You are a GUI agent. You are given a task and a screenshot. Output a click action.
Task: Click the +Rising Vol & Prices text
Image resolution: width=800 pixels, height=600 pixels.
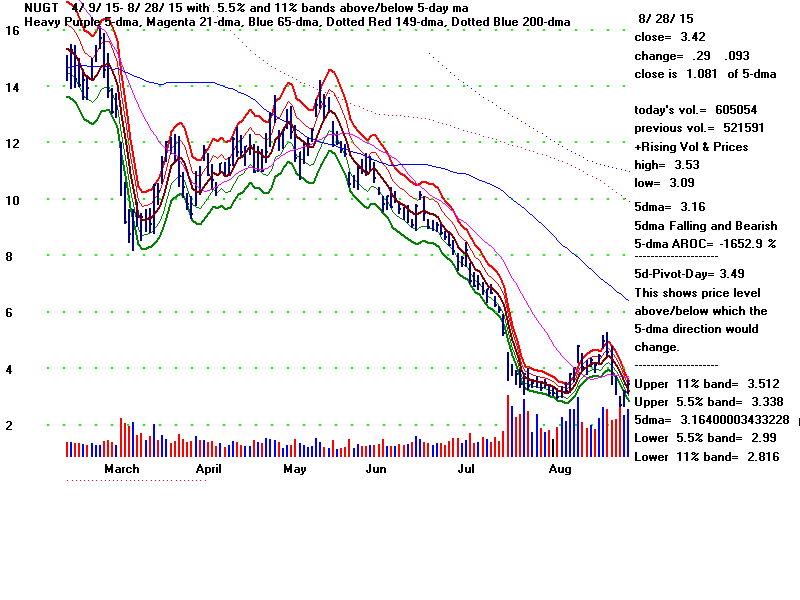692,147
